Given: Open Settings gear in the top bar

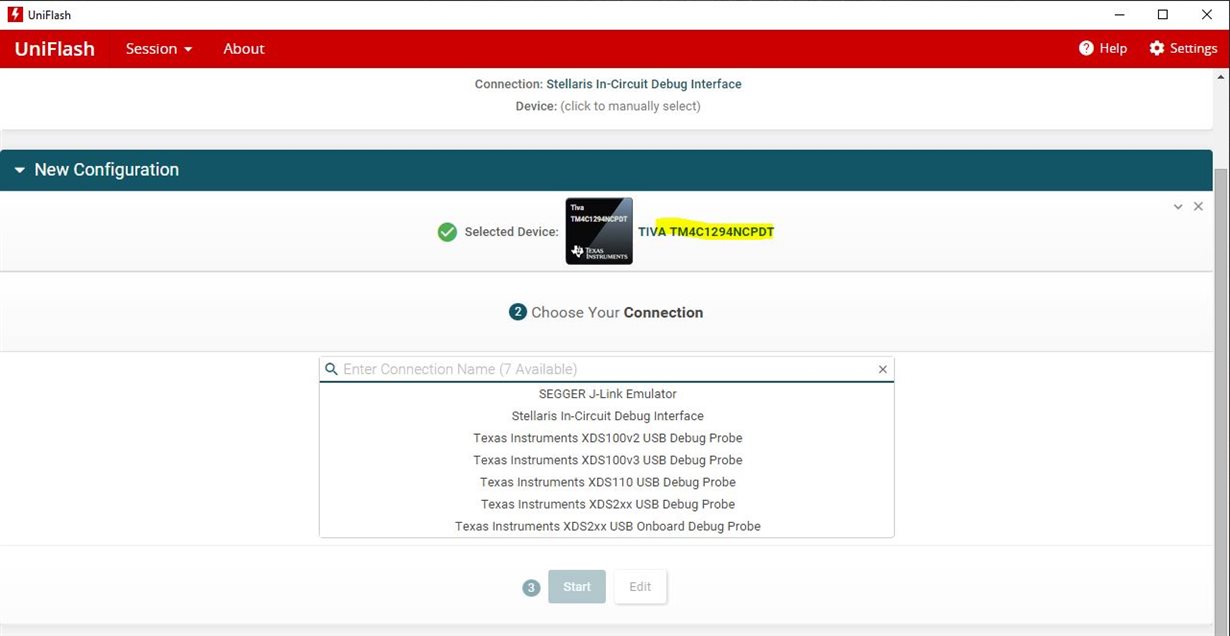Looking at the screenshot, I should click(1183, 49).
